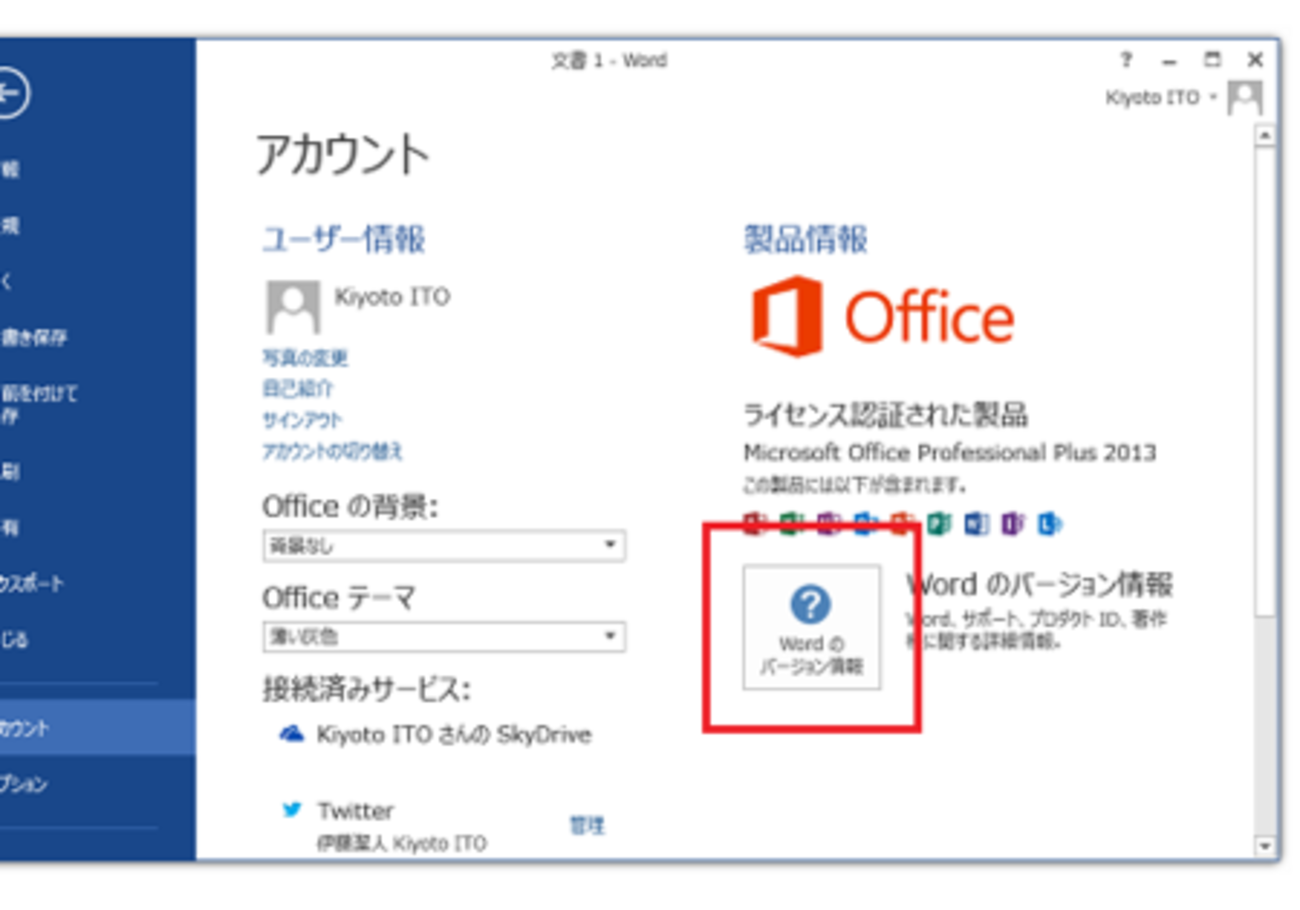Open エクスポート in the sidebar
Image resolution: width=1300 pixels, height=910 pixels.
32,583
